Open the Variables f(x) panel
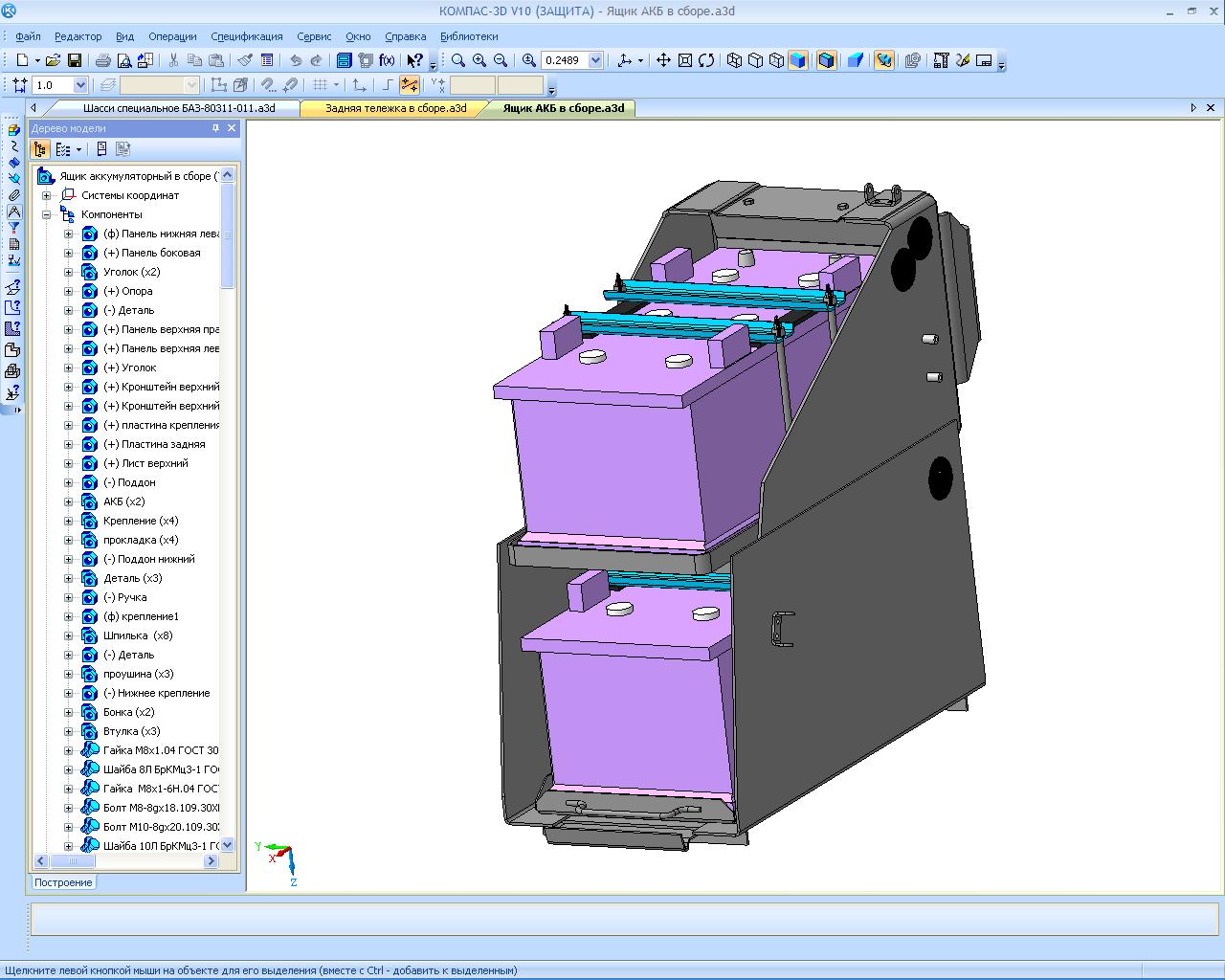Screen dimensions: 1225x980 coord(387,60)
